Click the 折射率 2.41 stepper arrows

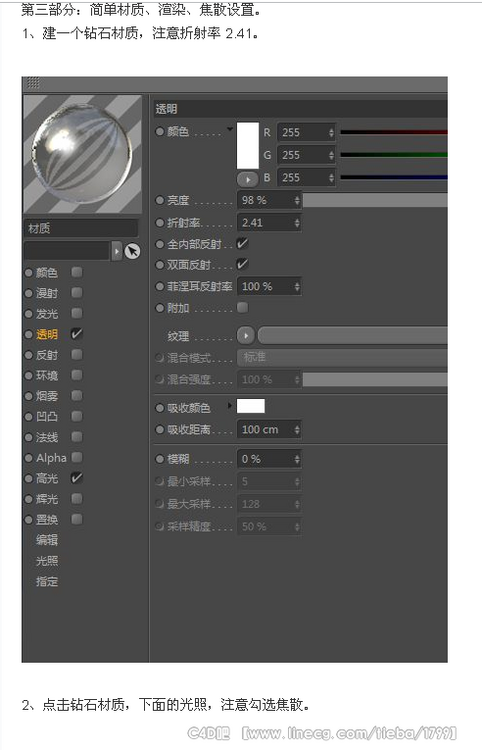coord(297,222)
